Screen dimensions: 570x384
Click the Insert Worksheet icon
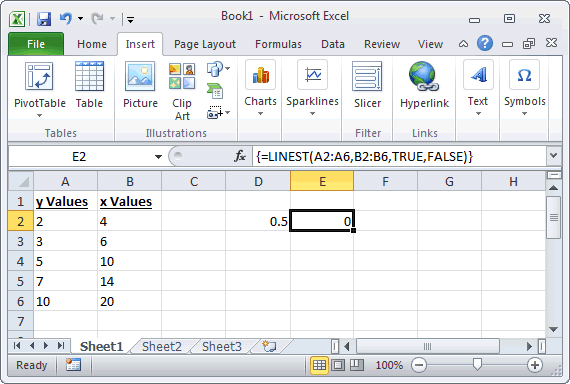pos(269,346)
